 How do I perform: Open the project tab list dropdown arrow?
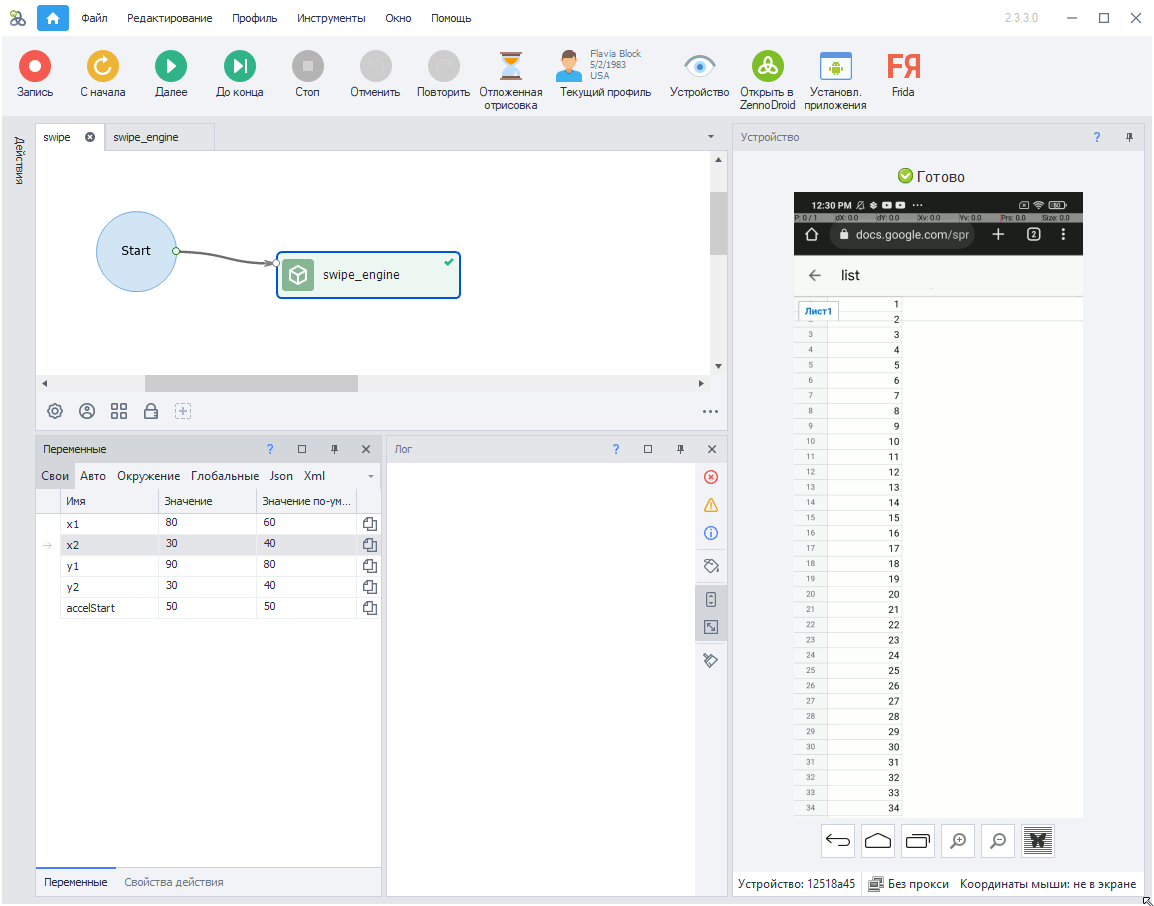click(711, 137)
